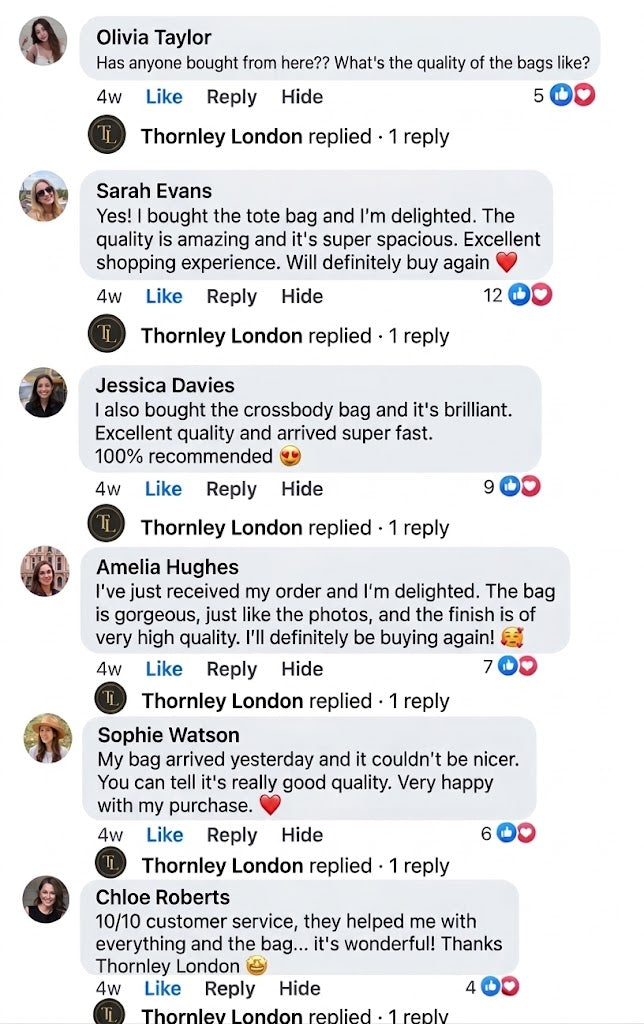Like Sophie Watson's comment

click(x=165, y=835)
